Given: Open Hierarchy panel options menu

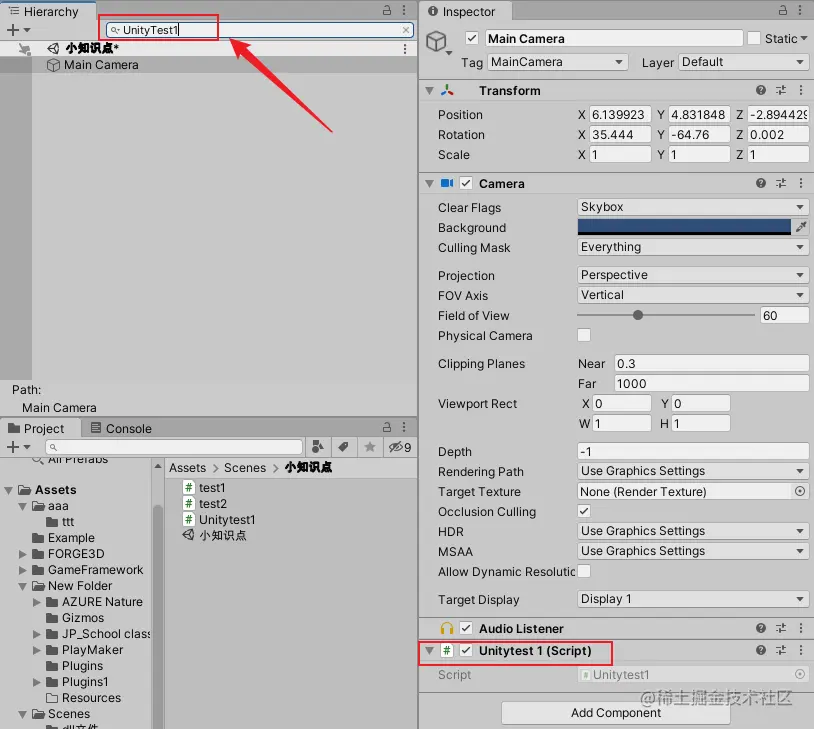Looking at the screenshot, I should (404, 10).
